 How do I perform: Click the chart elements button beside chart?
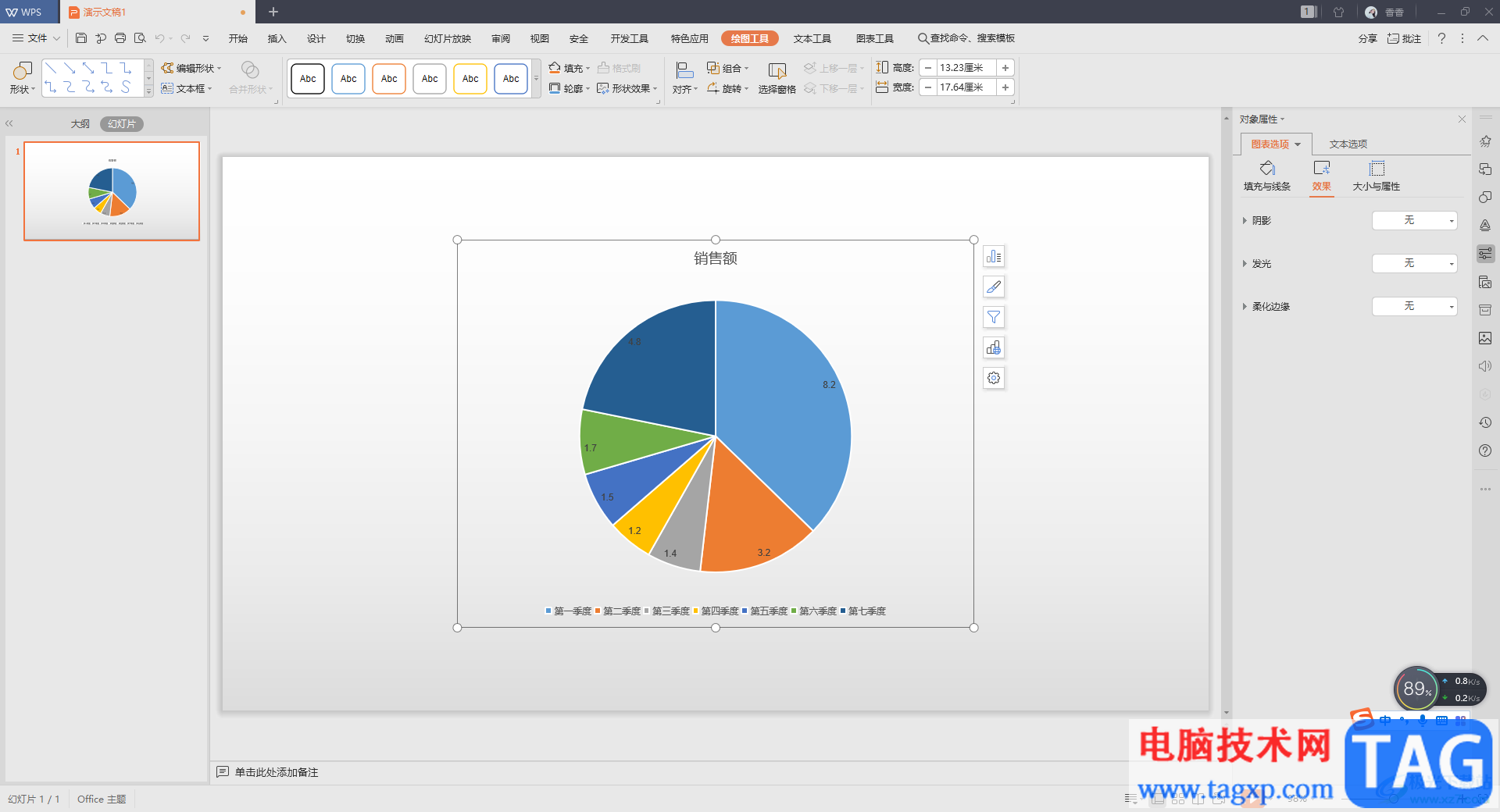point(994,257)
